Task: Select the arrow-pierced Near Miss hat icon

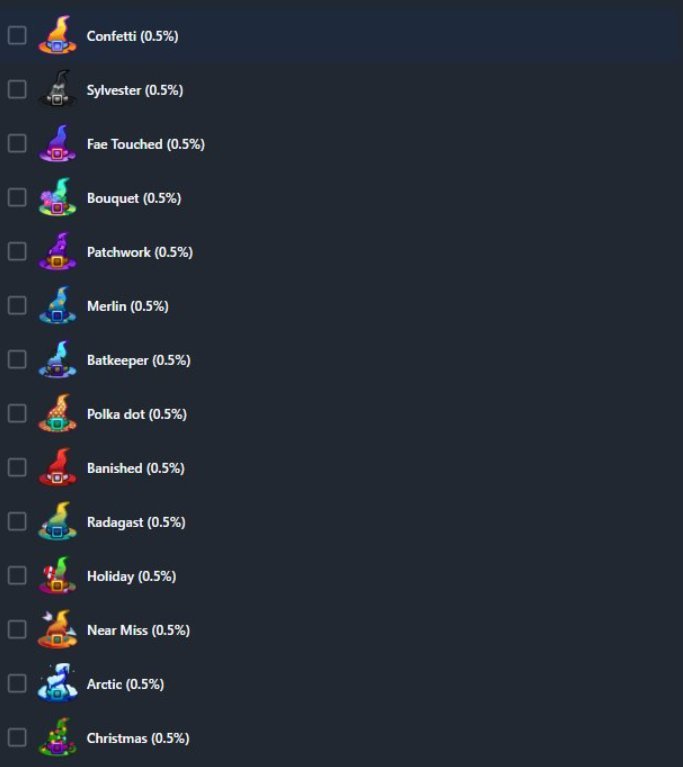Action: tap(58, 630)
